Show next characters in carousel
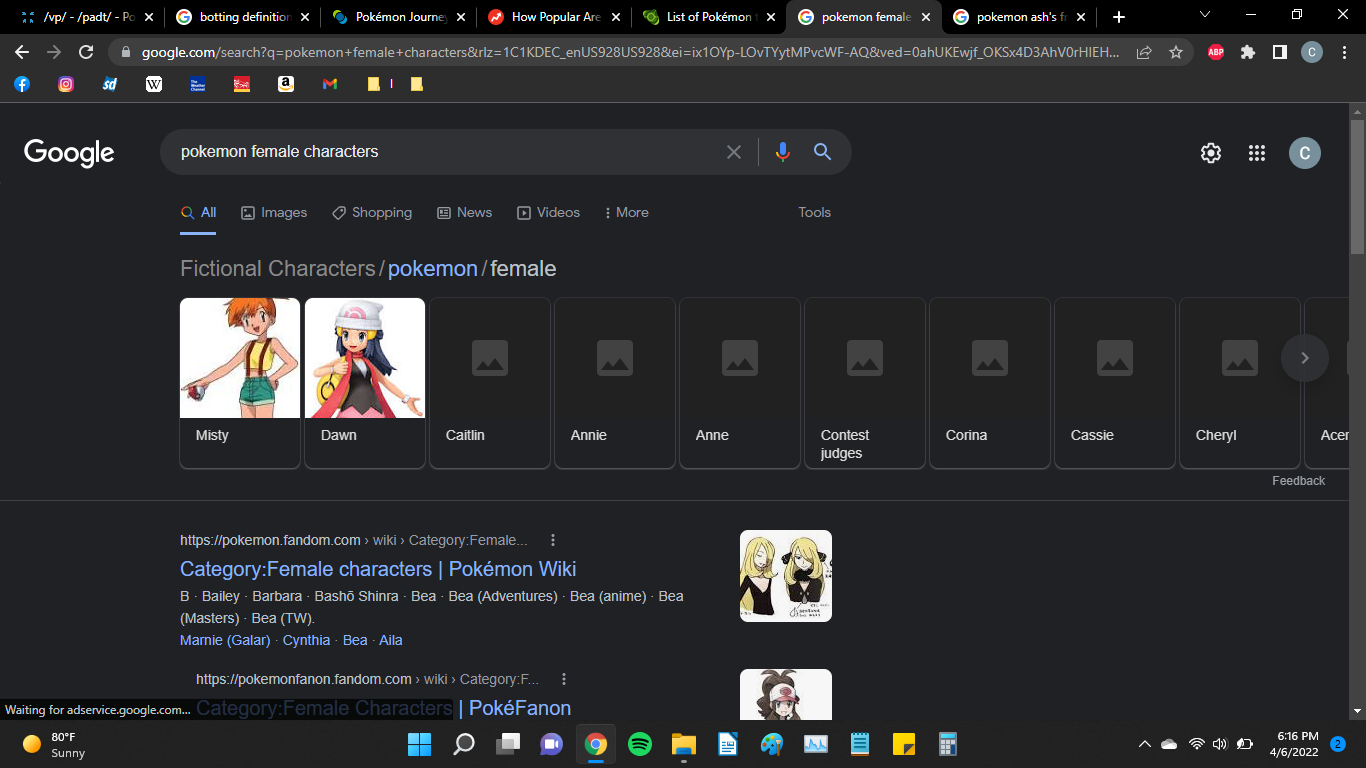 [x=1304, y=358]
